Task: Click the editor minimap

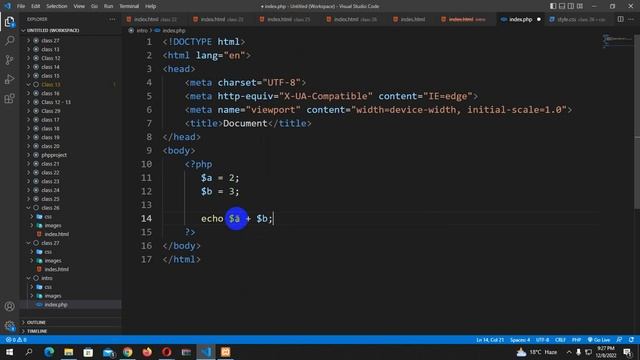Action: (618, 40)
